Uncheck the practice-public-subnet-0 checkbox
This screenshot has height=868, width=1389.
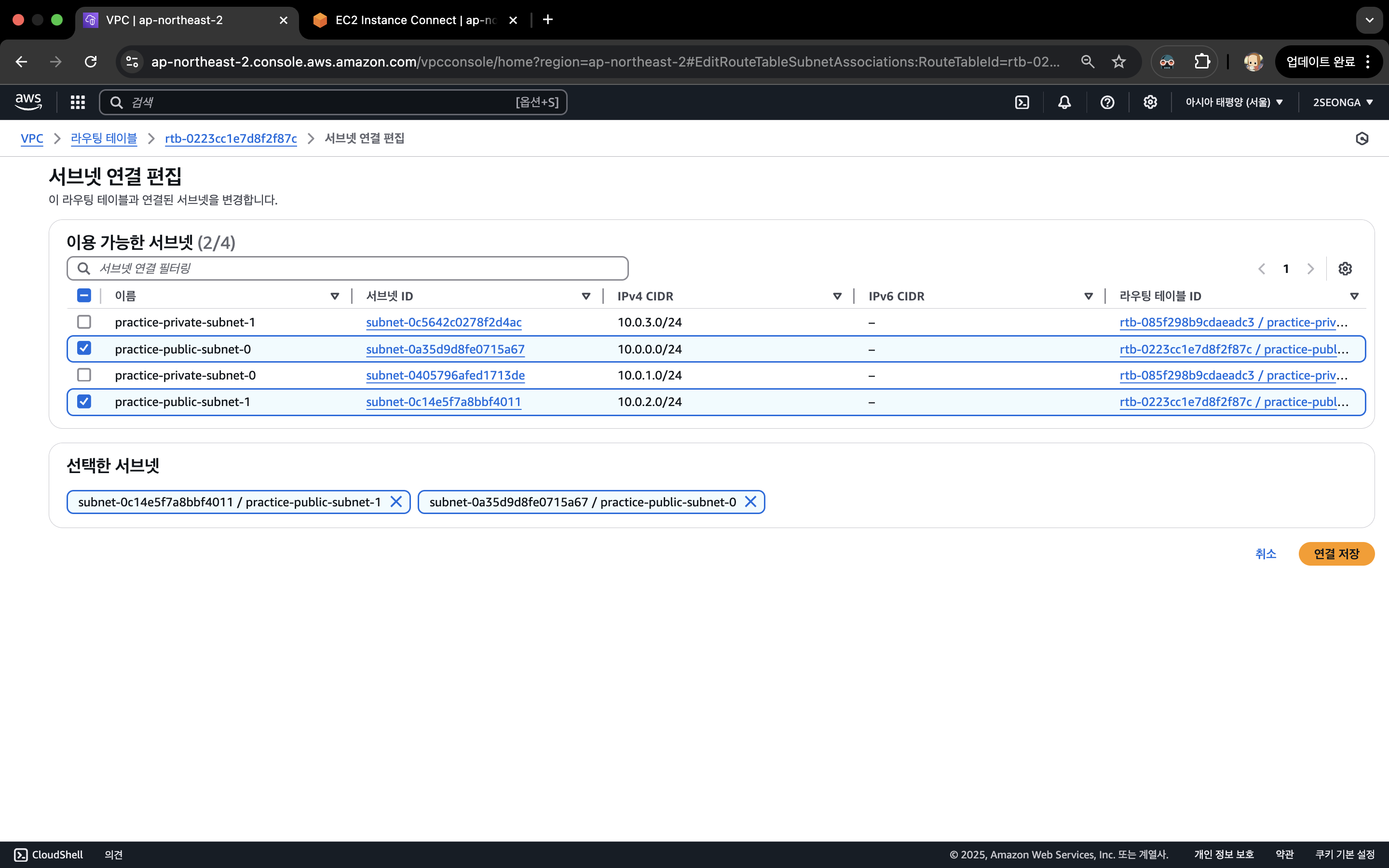[x=84, y=349]
